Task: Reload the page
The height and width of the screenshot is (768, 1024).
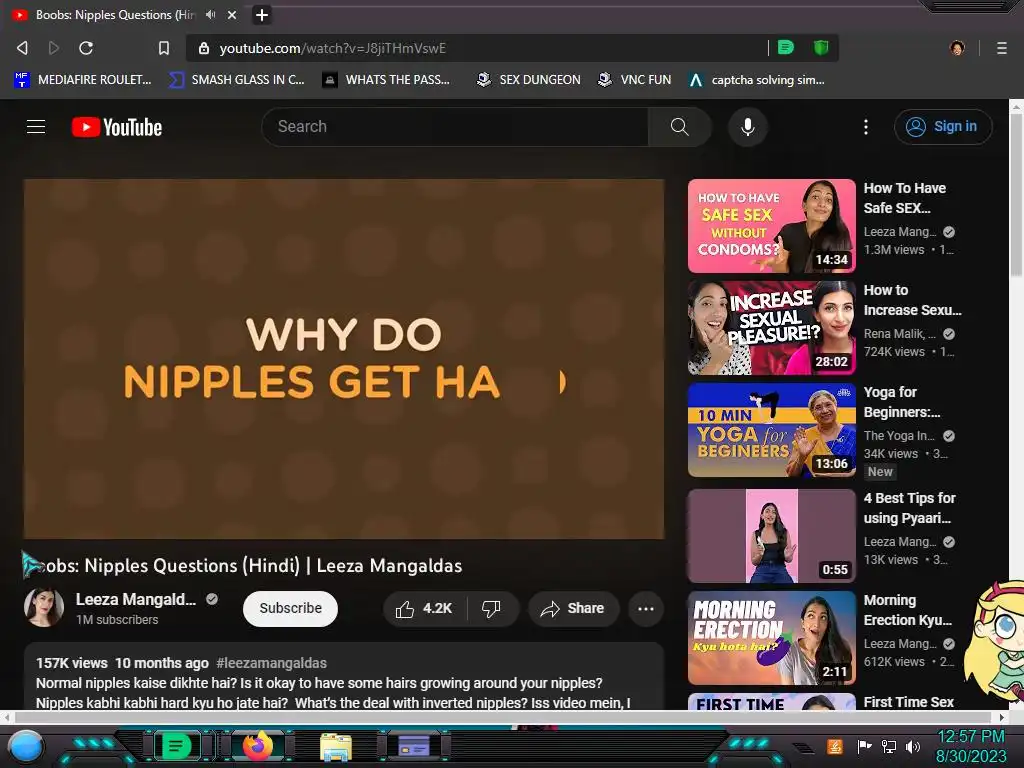Action: (x=86, y=48)
